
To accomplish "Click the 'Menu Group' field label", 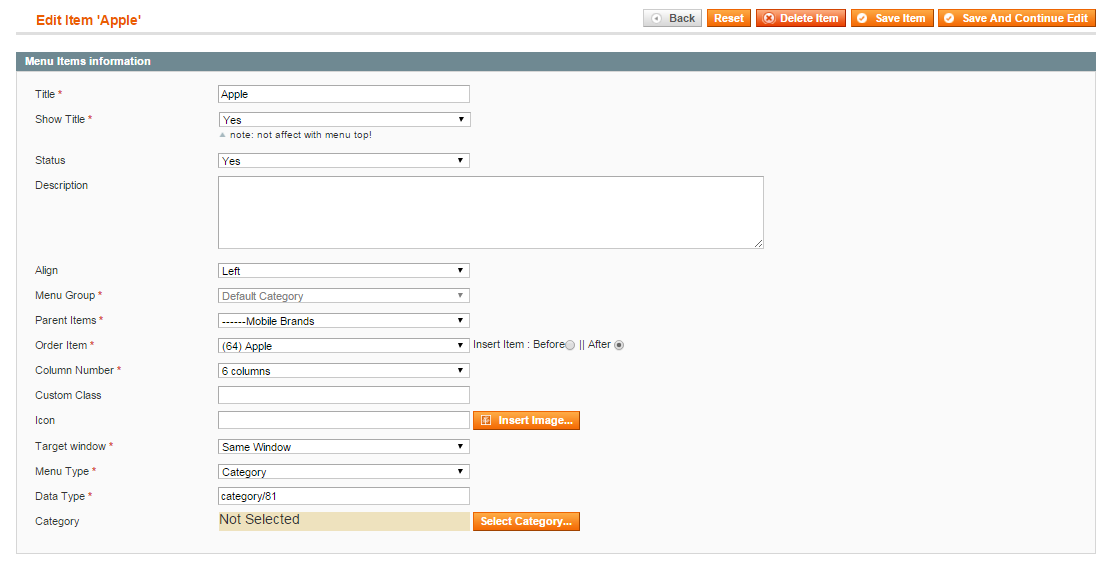I will [65, 295].
